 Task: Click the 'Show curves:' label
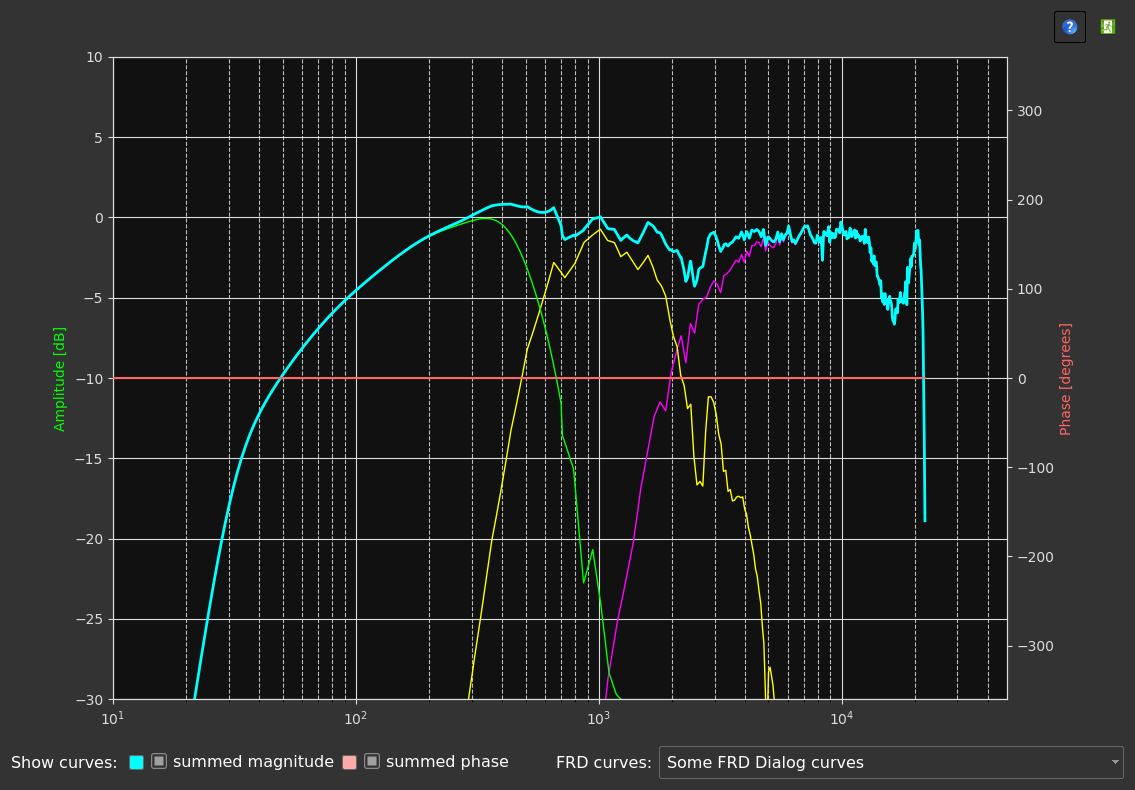pyautogui.click(x=64, y=762)
